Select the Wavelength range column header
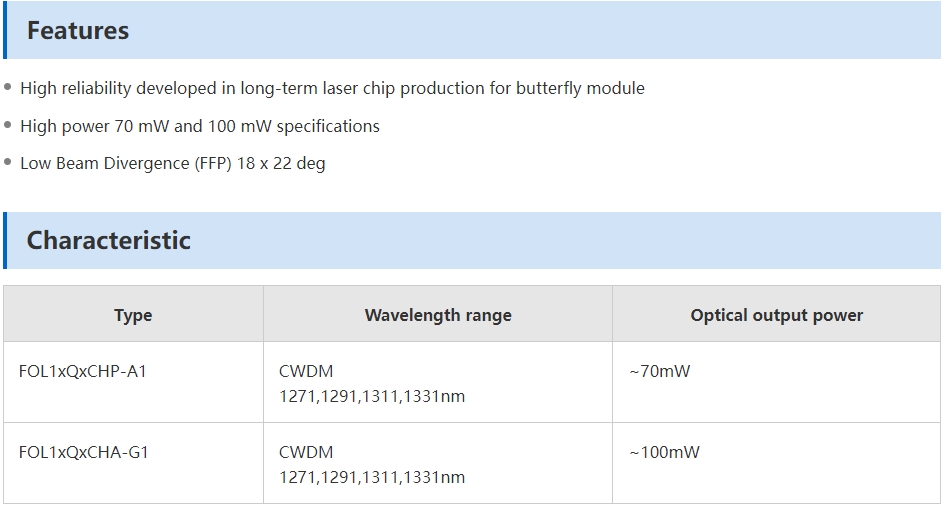Screen dimensions: 946x507 438,314
